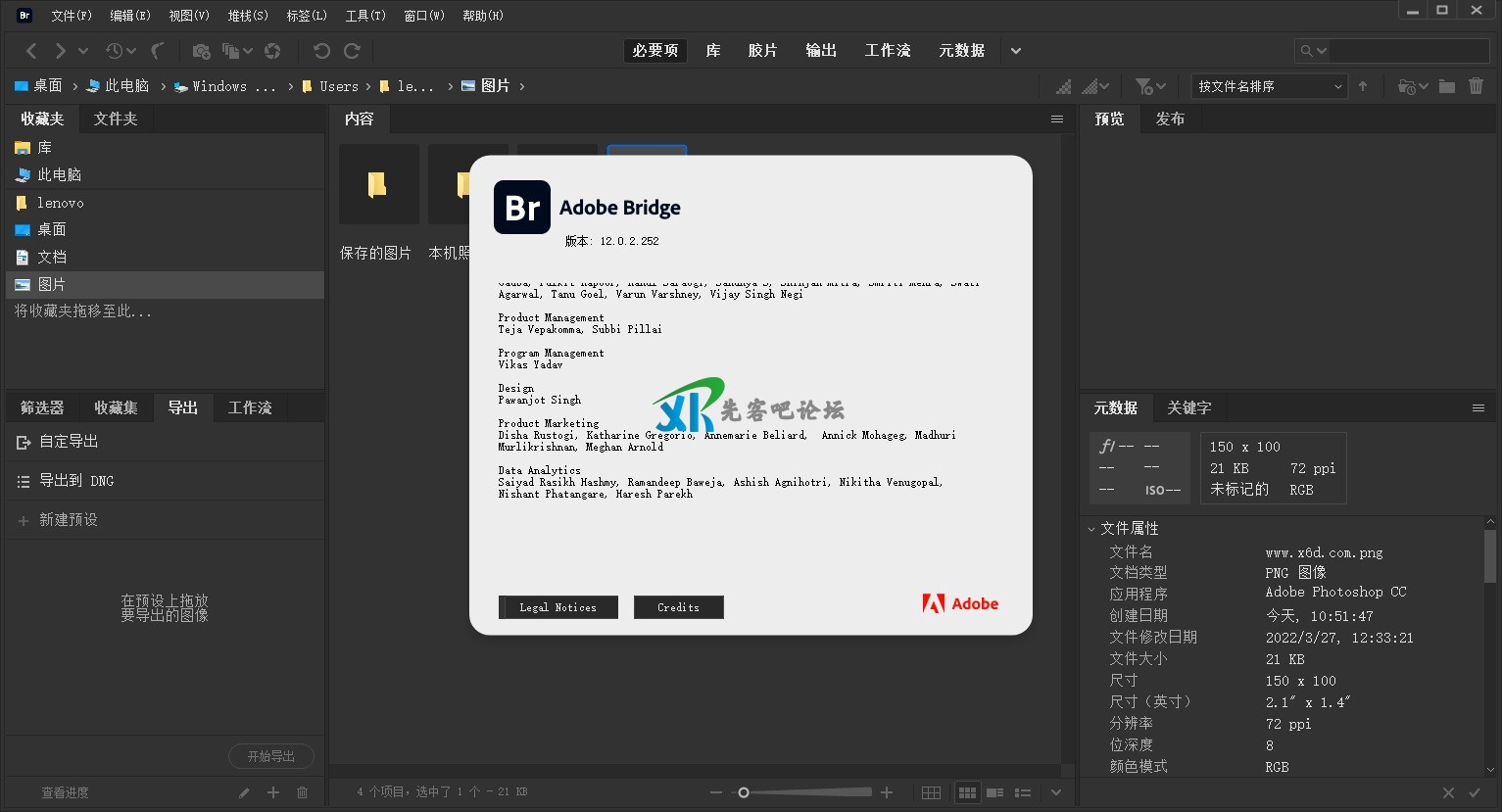Switch to details view in the status bar

pos(994,792)
